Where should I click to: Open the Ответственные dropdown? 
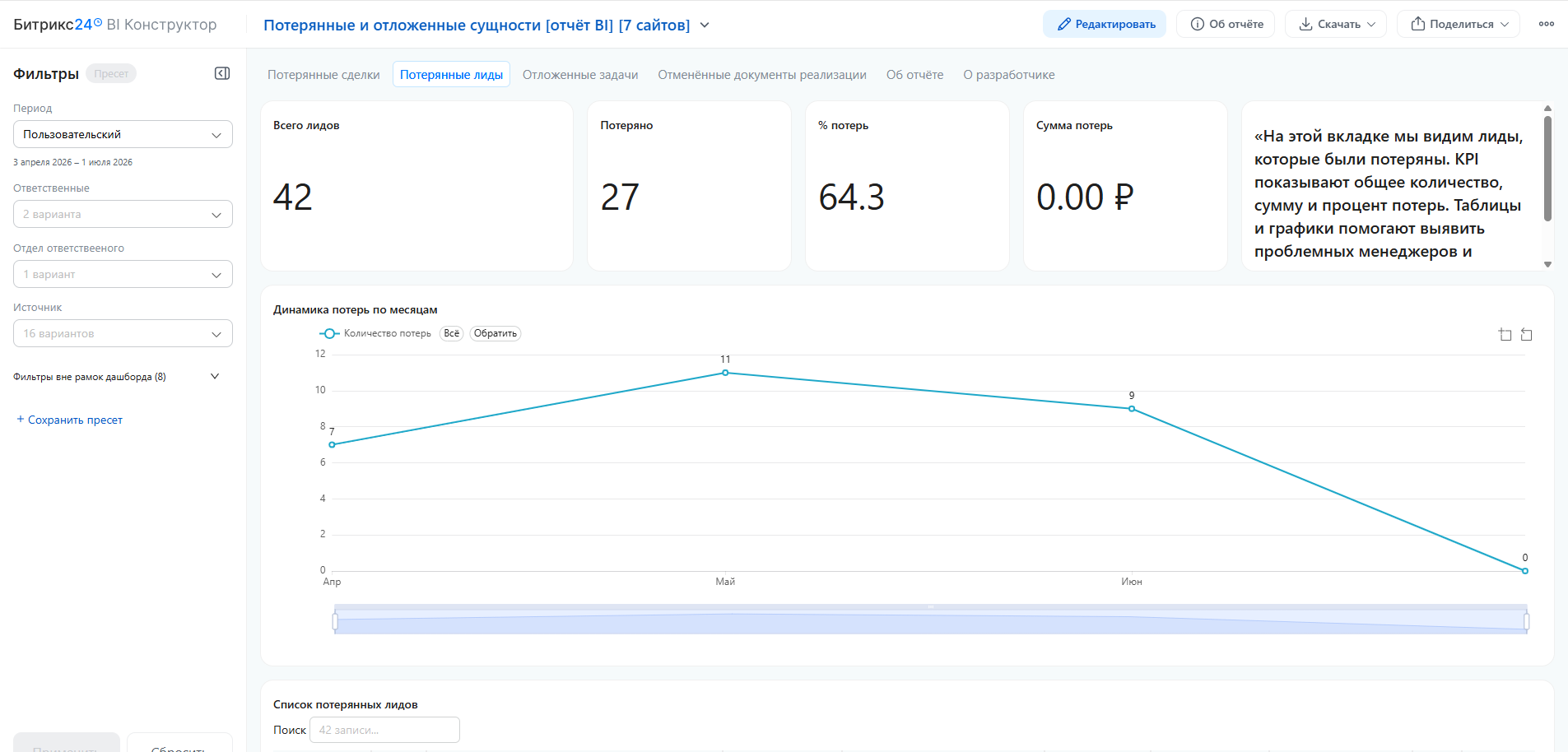tap(123, 214)
